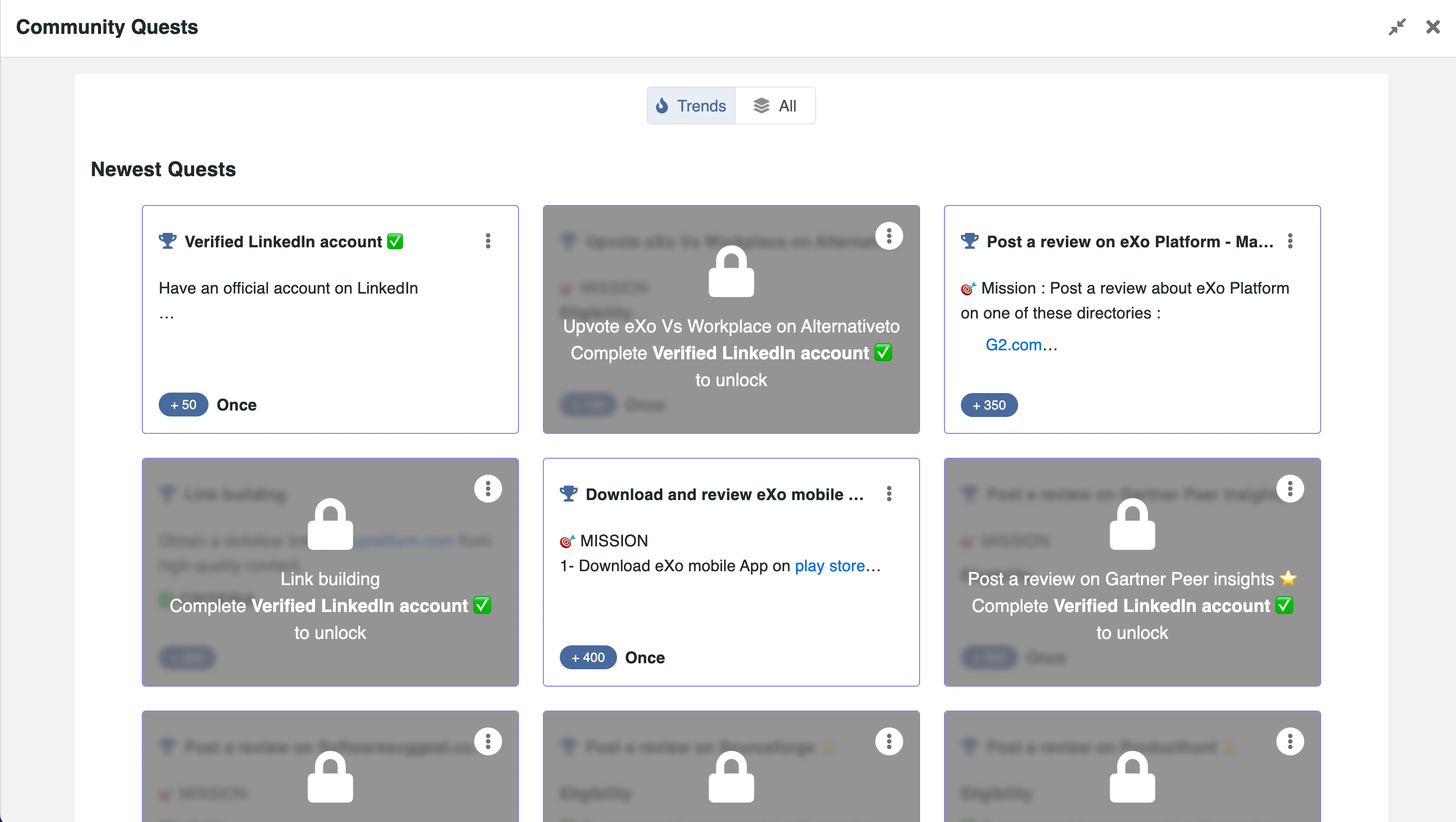Switch to the Trends tab
This screenshot has height=822, width=1456.
click(691, 105)
